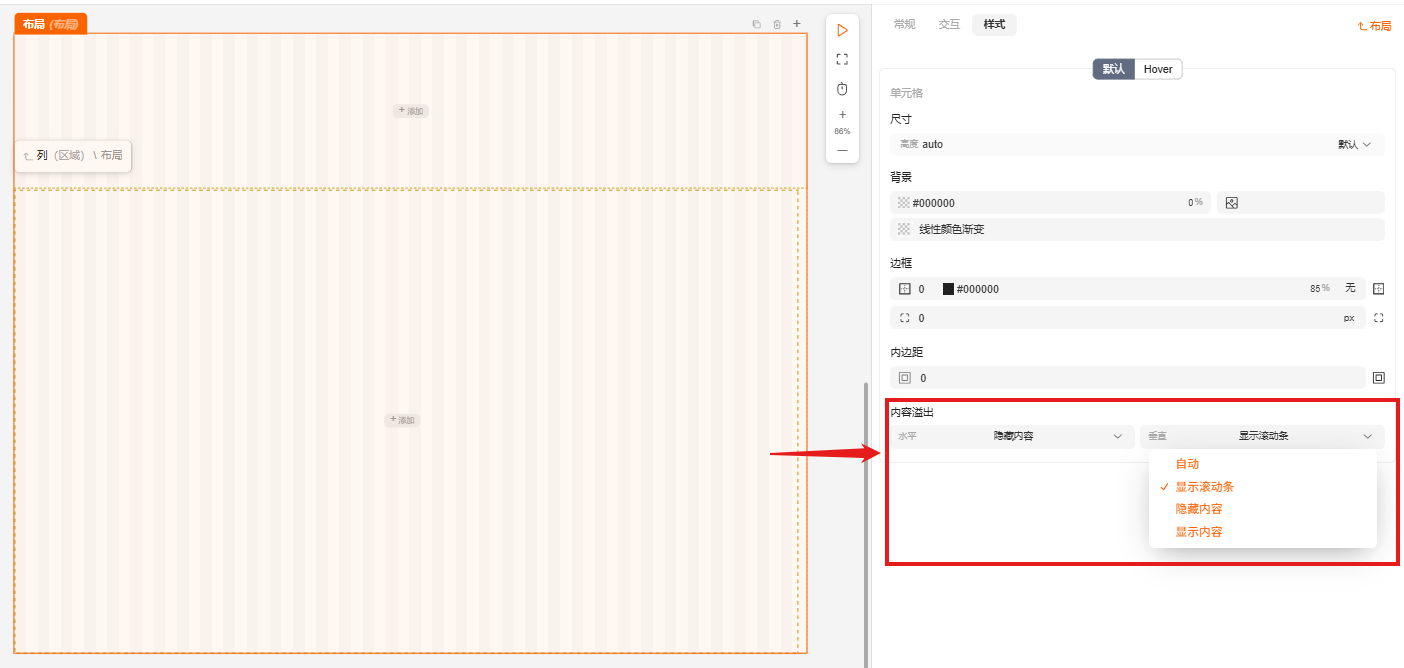The width and height of the screenshot is (1404, 668).
Task: Delete the layout with the trash icon
Action: tap(777, 24)
